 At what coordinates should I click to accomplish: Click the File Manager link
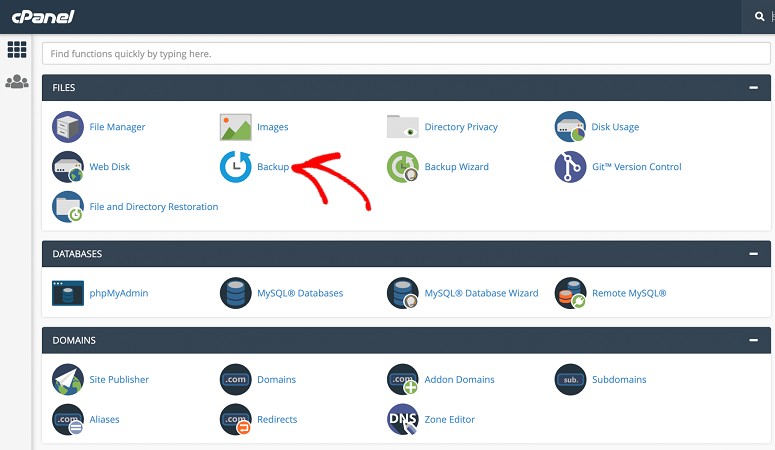click(117, 127)
